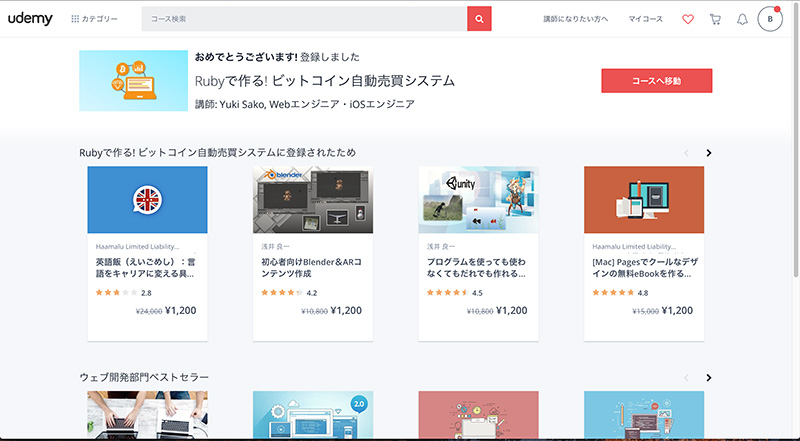This screenshot has height=441, width=800.
Task: Click the コースへ移動 button
Action: tap(657, 81)
